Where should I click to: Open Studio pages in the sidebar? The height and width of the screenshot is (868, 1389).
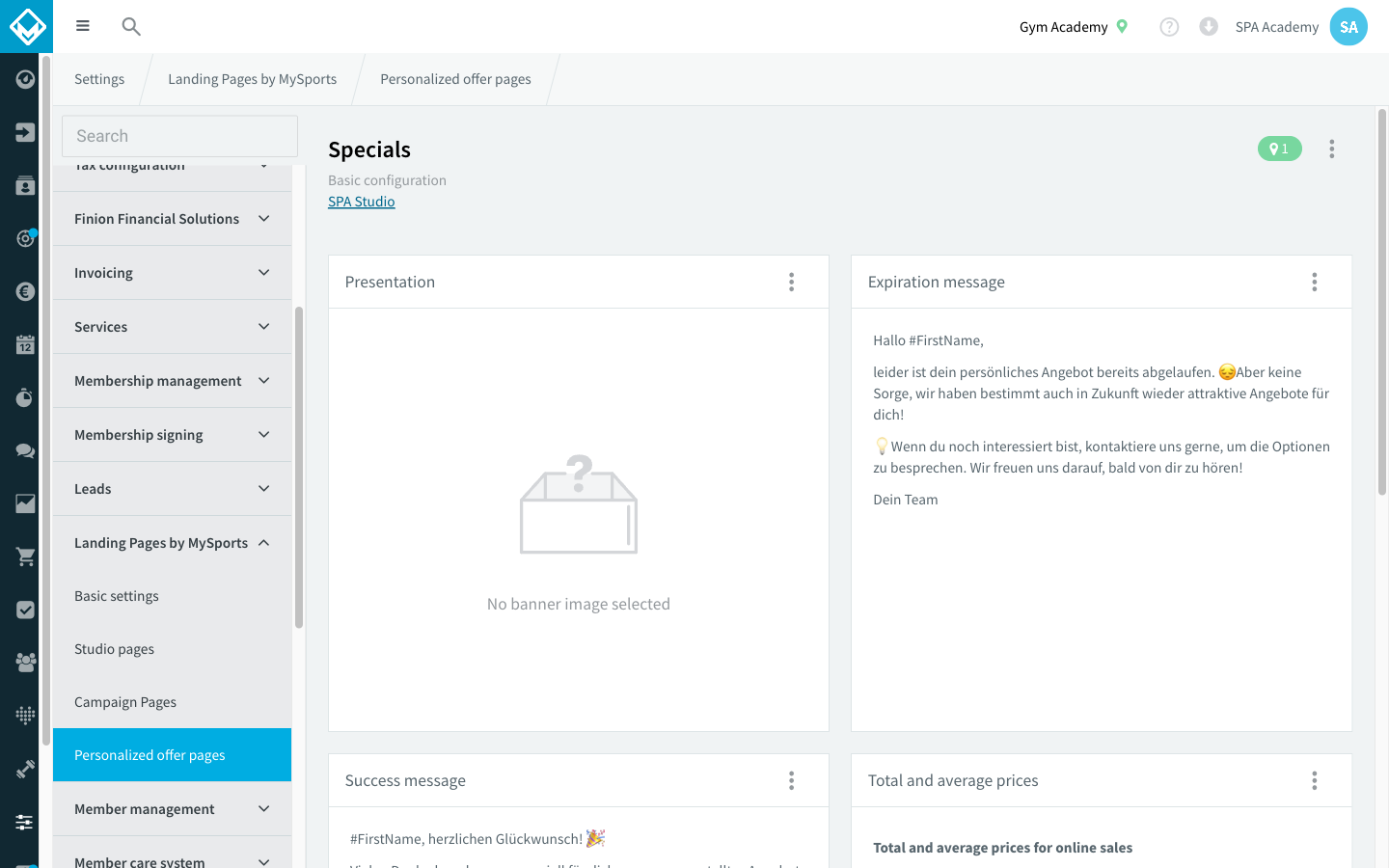coord(172,649)
